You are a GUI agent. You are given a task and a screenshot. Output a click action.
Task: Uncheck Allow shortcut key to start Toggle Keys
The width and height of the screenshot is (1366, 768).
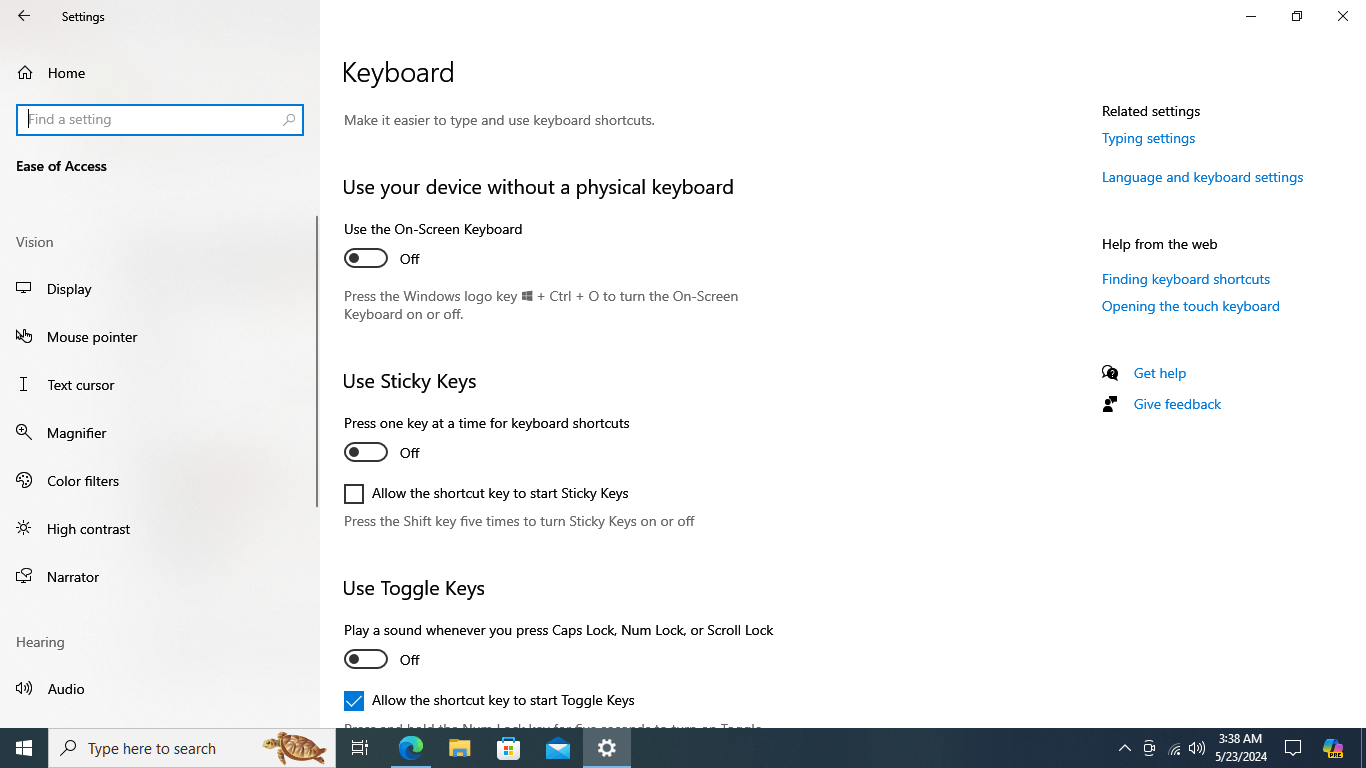[x=354, y=701]
